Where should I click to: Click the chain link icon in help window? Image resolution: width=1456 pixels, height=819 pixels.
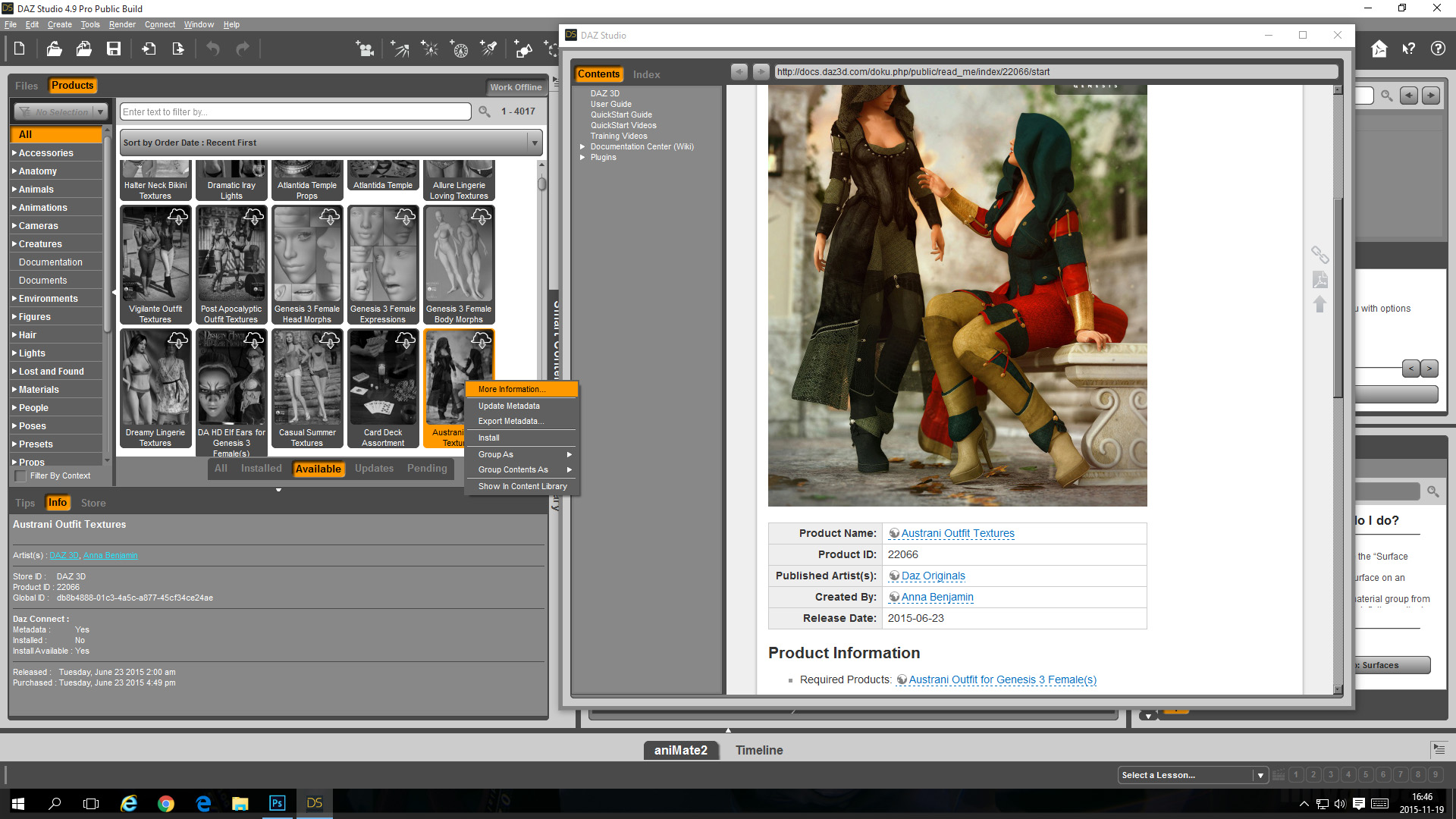pyautogui.click(x=1319, y=254)
